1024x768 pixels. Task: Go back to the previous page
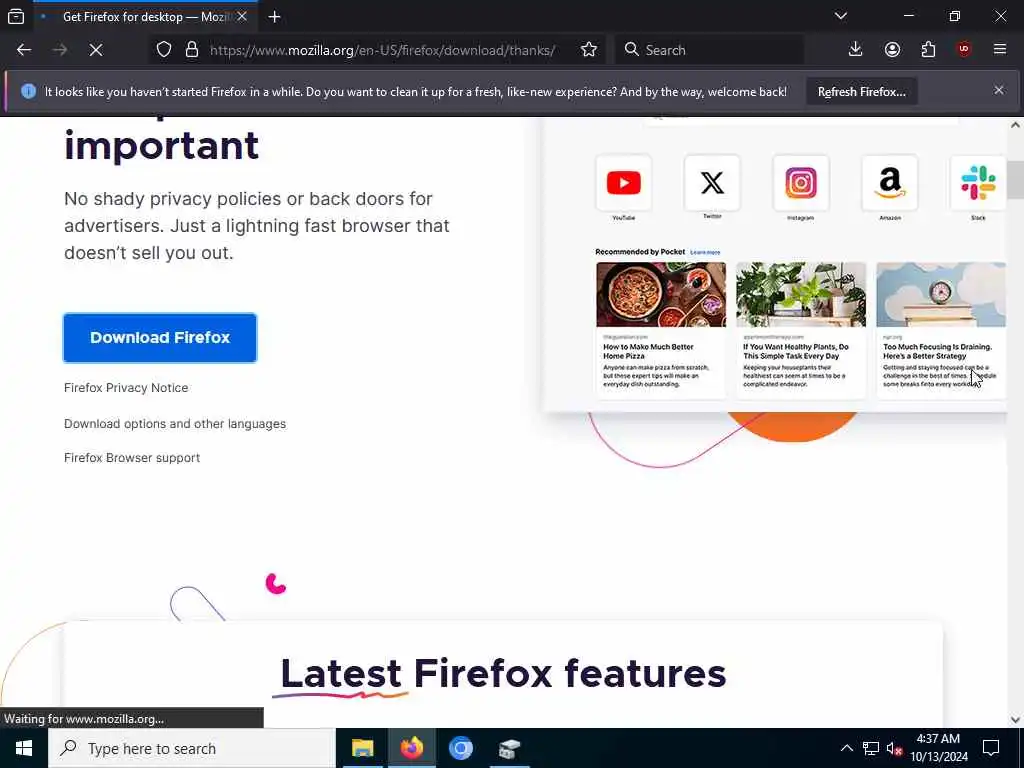pyautogui.click(x=24, y=50)
